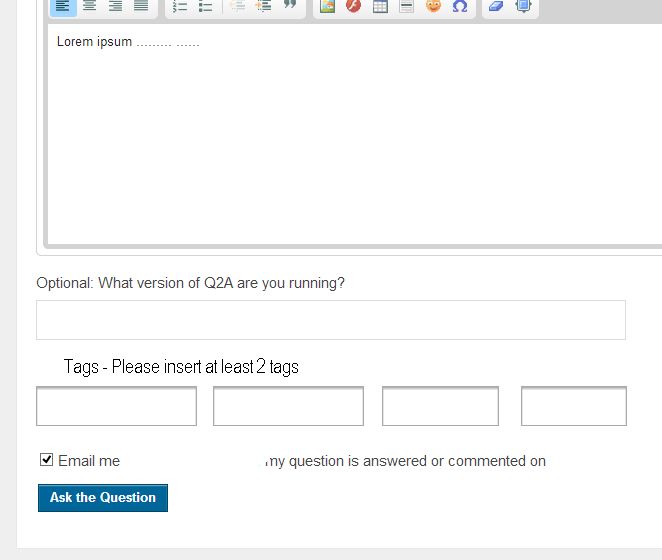Decrease the paragraph indent
This screenshot has width=662, height=560.
click(237, 6)
